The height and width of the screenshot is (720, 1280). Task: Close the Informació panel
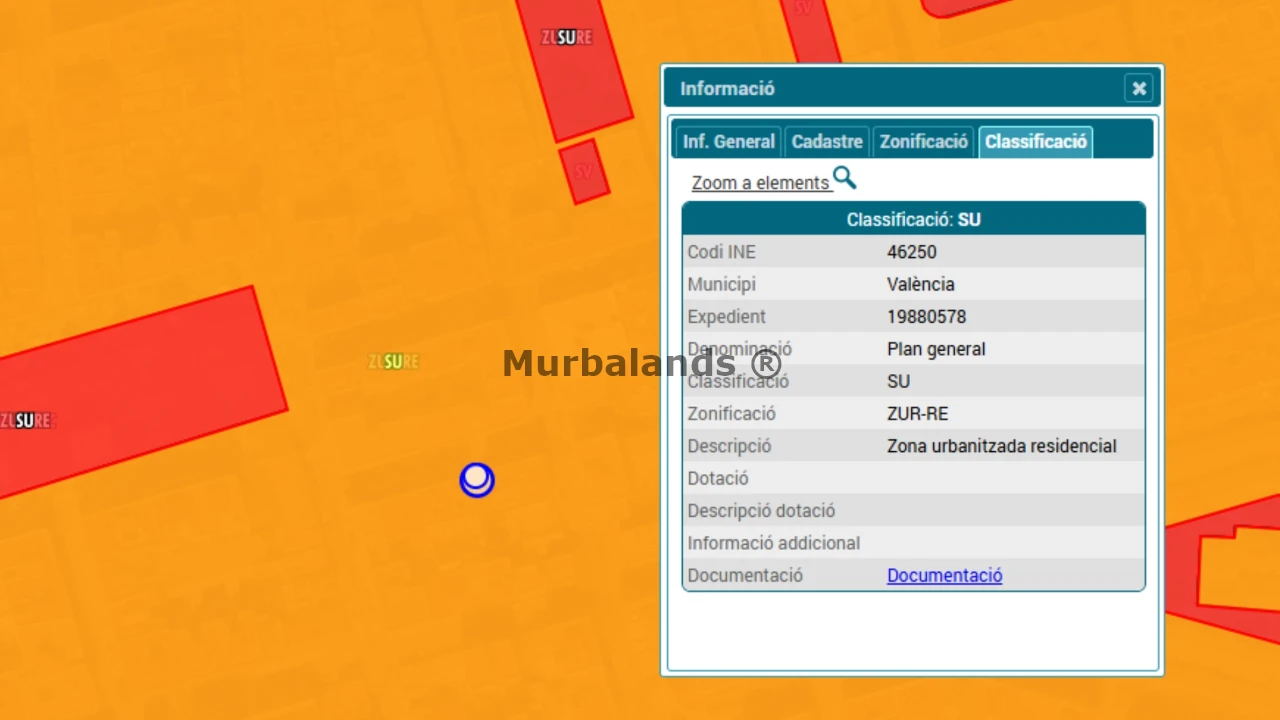pyautogui.click(x=1138, y=88)
